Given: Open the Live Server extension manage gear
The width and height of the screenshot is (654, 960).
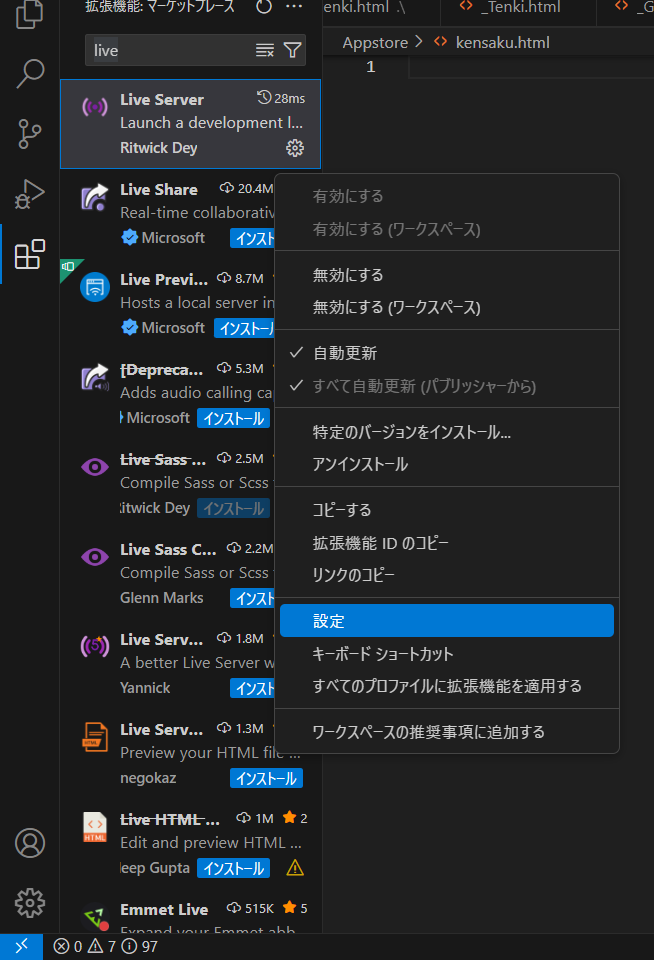Looking at the screenshot, I should click(x=294, y=148).
